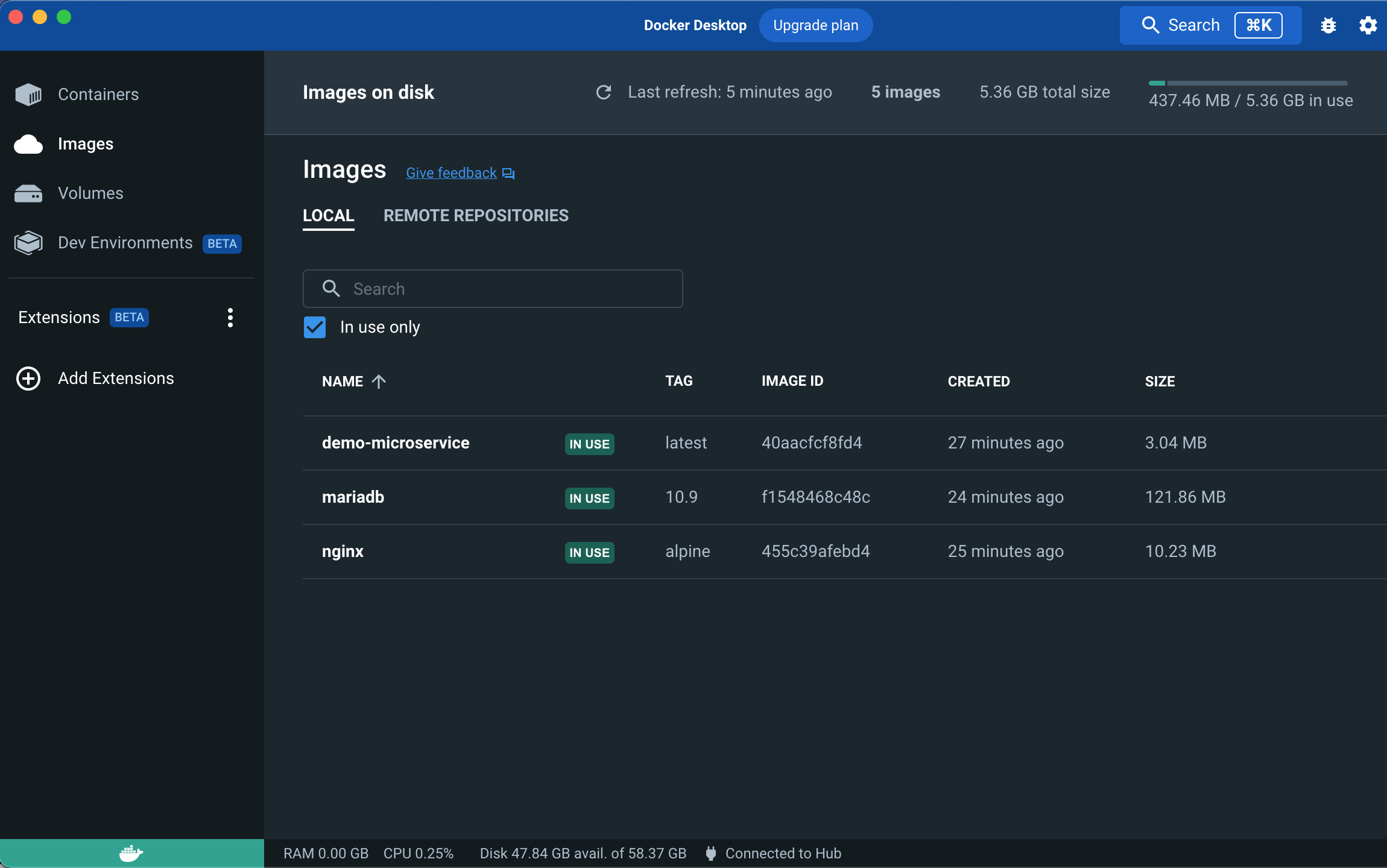Click 25 minutes ago created cell
Screen dimensions: 1387x868
[1006, 552]
